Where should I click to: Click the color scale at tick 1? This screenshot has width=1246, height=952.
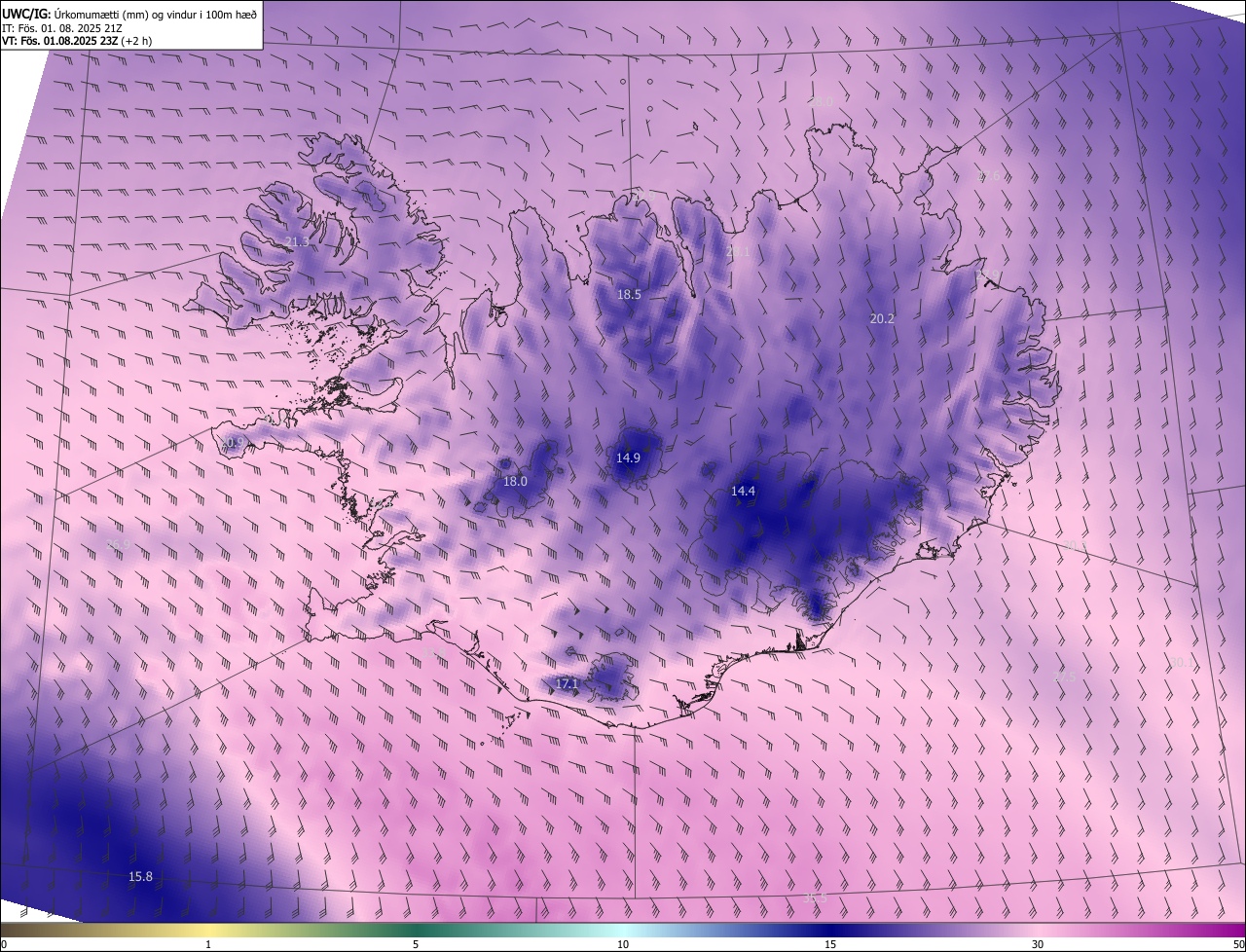(208, 944)
